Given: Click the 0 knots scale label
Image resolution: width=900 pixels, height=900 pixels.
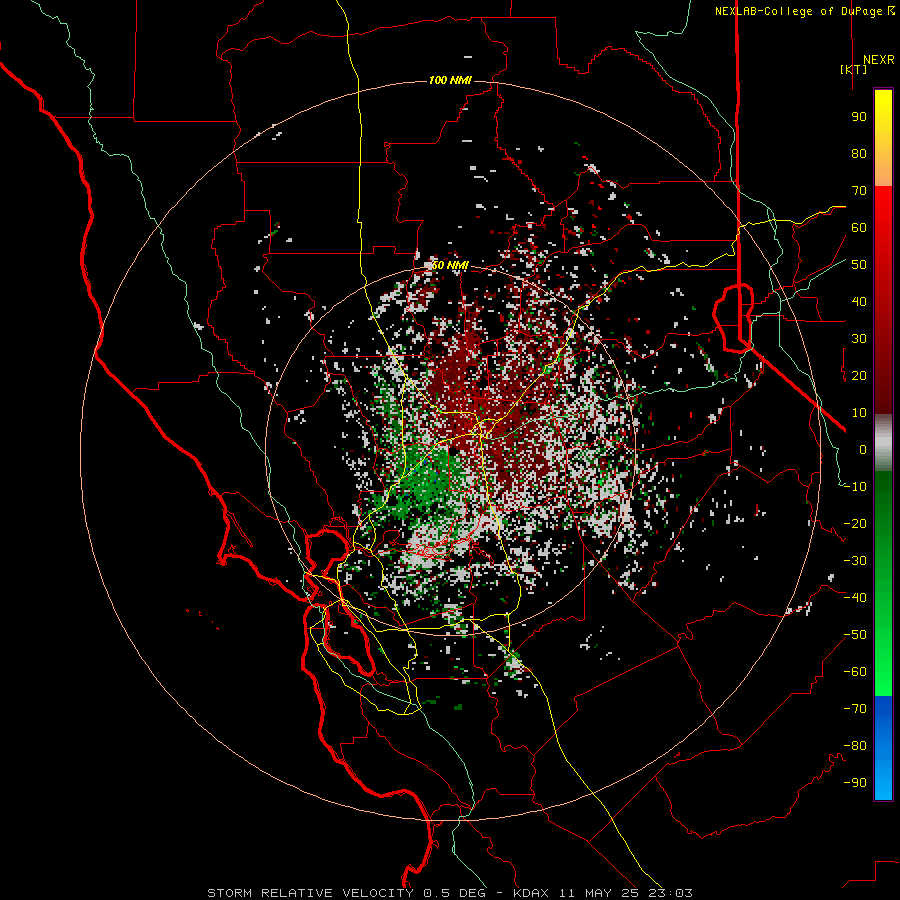Looking at the screenshot, I should (863, 450).
